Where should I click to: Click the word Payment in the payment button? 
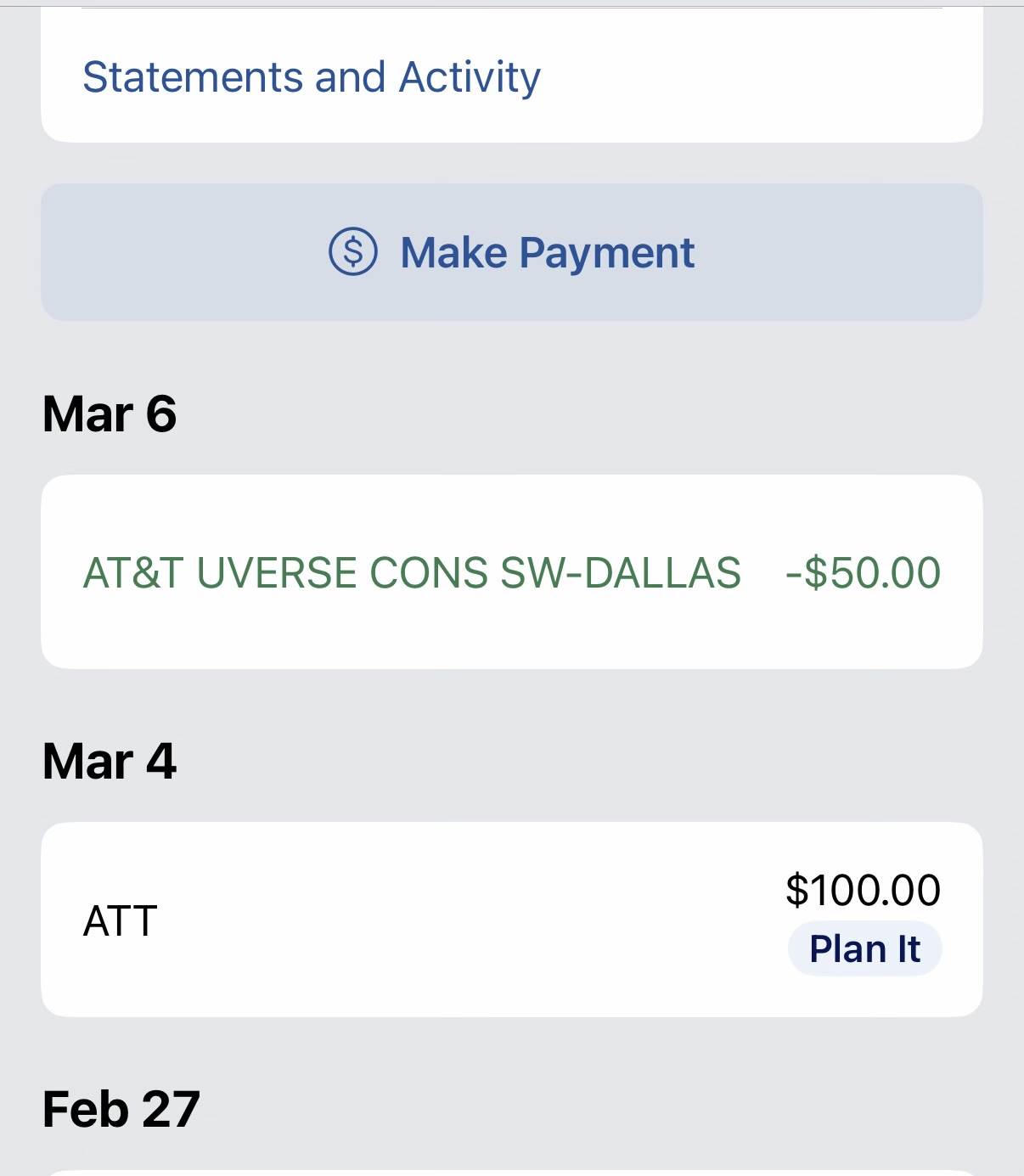606,253
